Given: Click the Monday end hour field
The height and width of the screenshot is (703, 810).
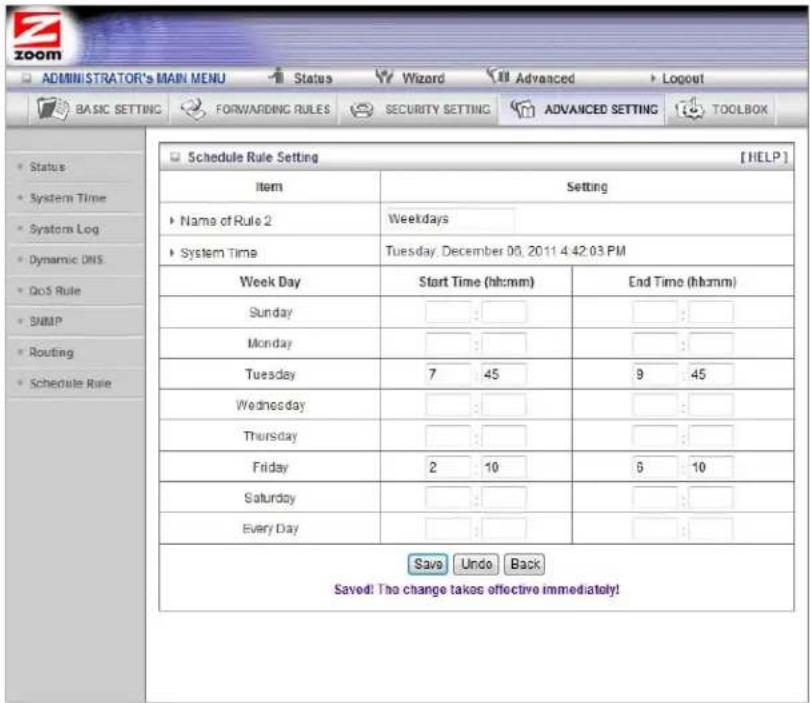Looking at the screenshot, I should 655,343.
